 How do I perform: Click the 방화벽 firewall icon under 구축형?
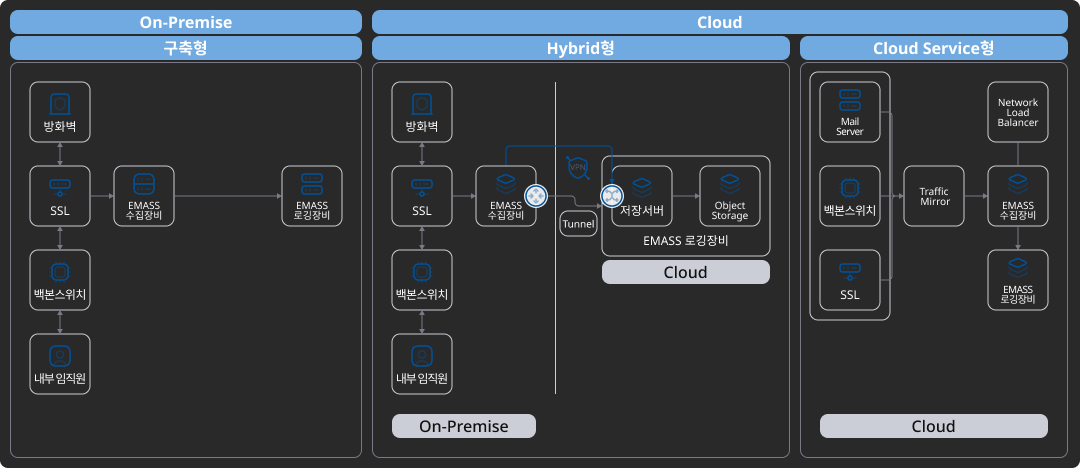click(60, 104)
